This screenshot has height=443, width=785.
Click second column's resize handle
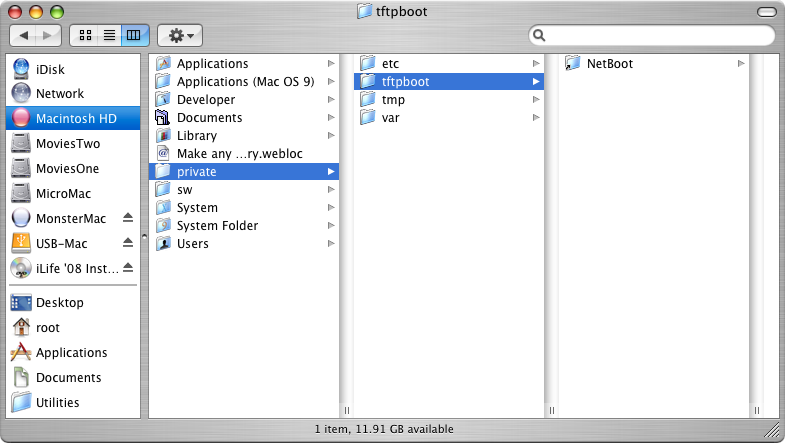pyautogui.click(x=552, y=410)
